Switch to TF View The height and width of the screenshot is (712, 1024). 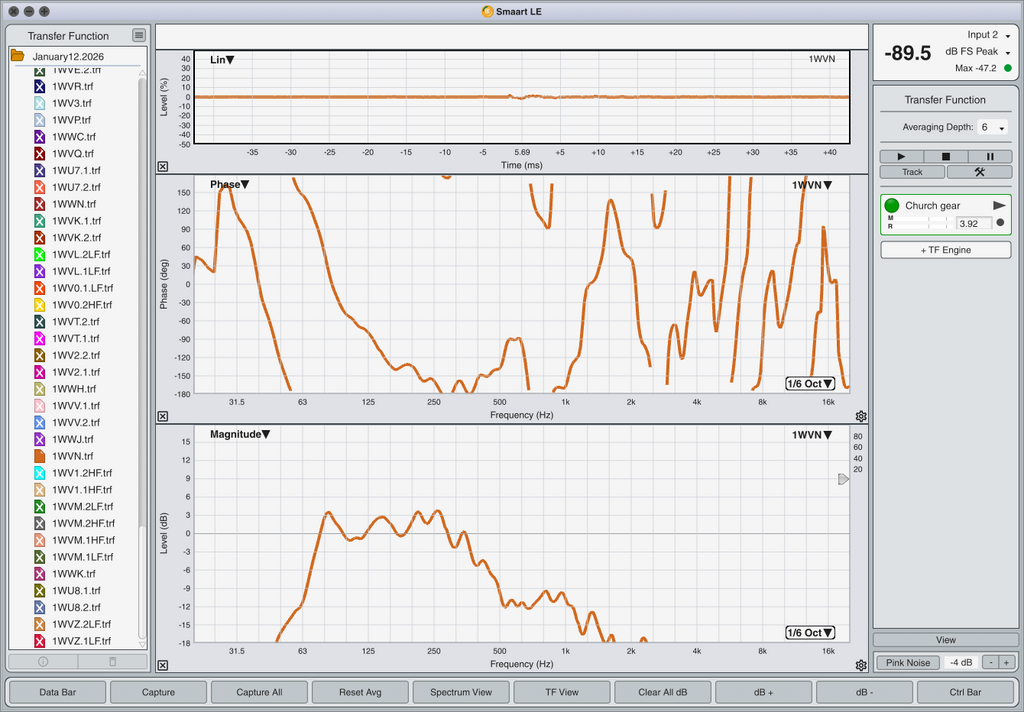tap(562, 692)
